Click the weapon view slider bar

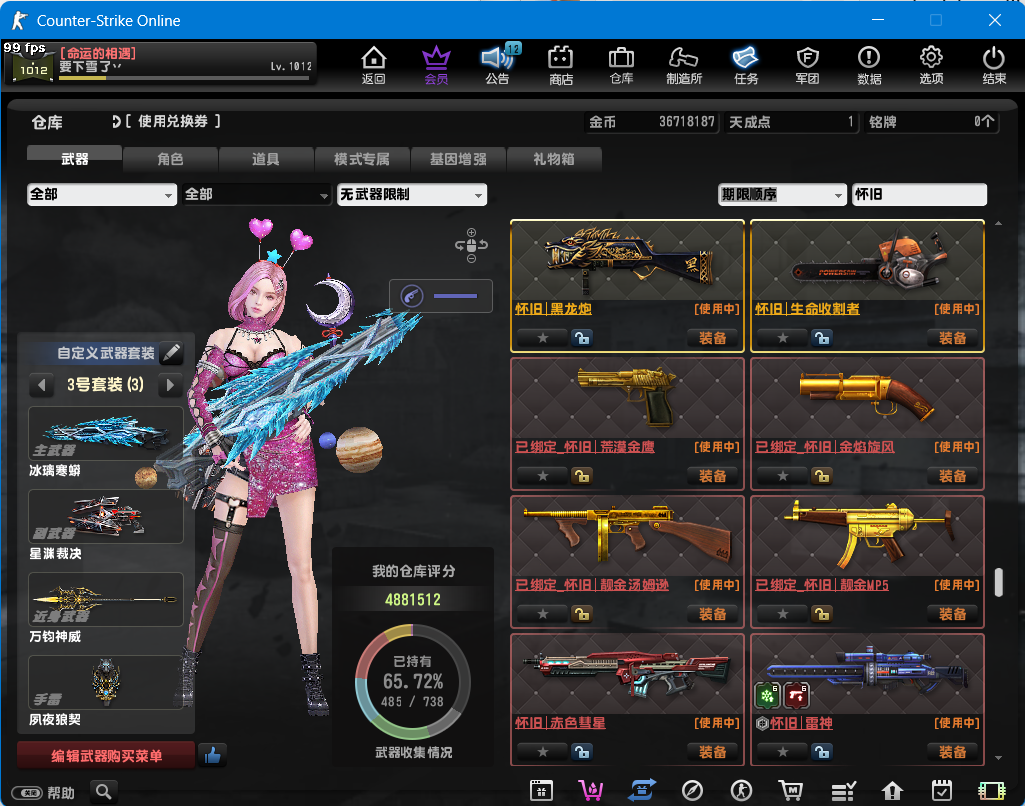click(456, 296)
